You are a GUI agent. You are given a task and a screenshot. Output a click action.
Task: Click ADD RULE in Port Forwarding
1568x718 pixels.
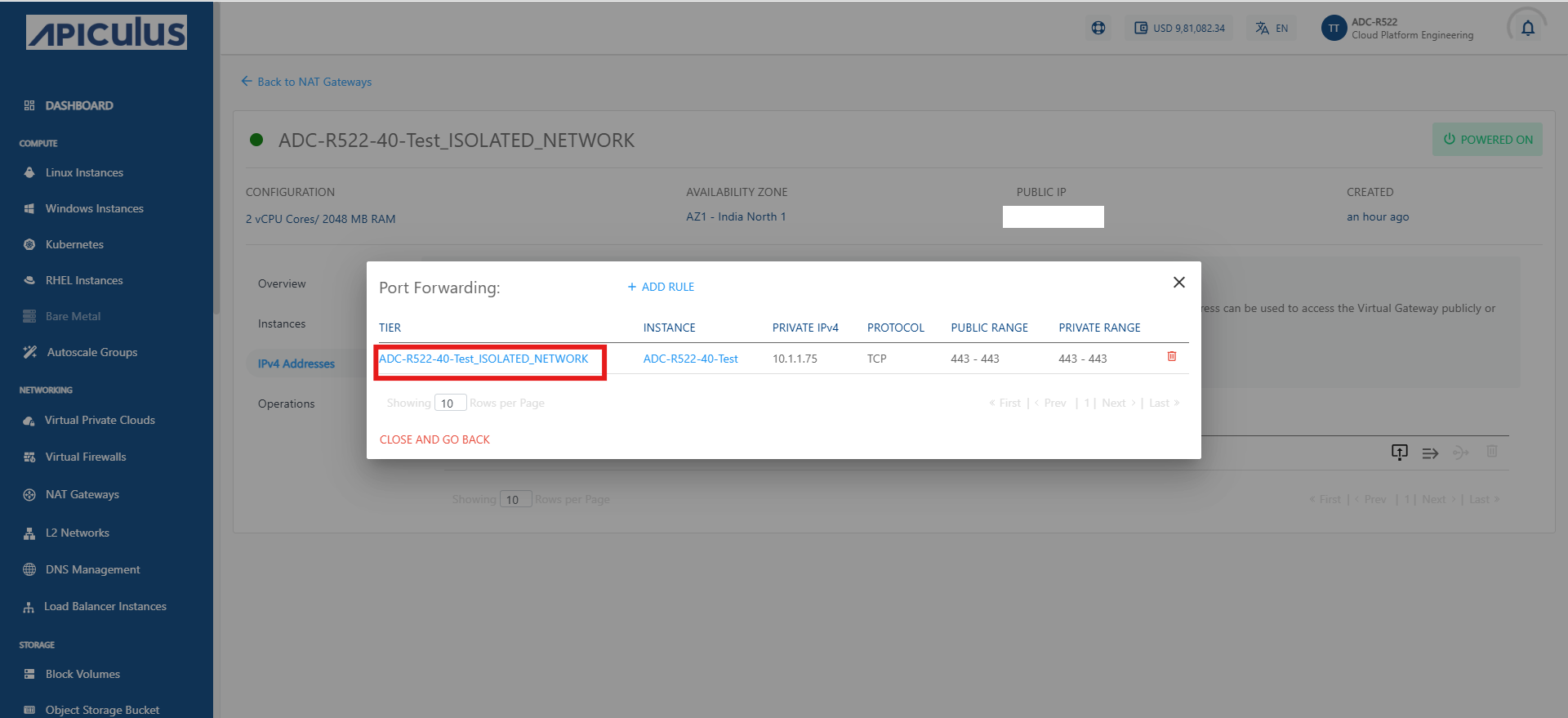(661, 288)
